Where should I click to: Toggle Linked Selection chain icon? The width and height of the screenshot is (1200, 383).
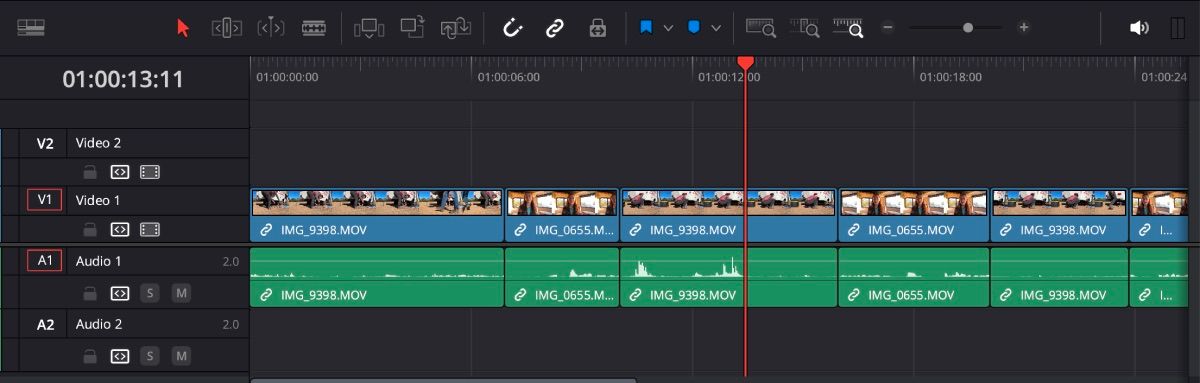[x=555, y=28]
